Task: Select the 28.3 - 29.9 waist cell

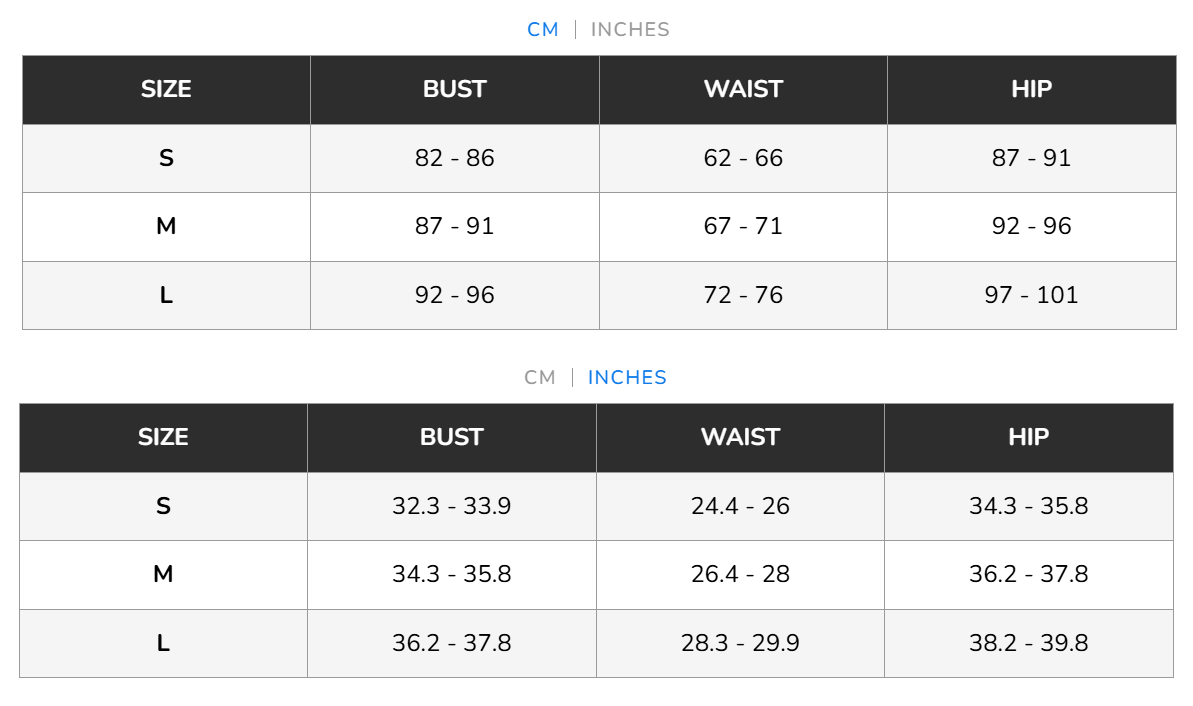Action: click(x=740, y=643)
